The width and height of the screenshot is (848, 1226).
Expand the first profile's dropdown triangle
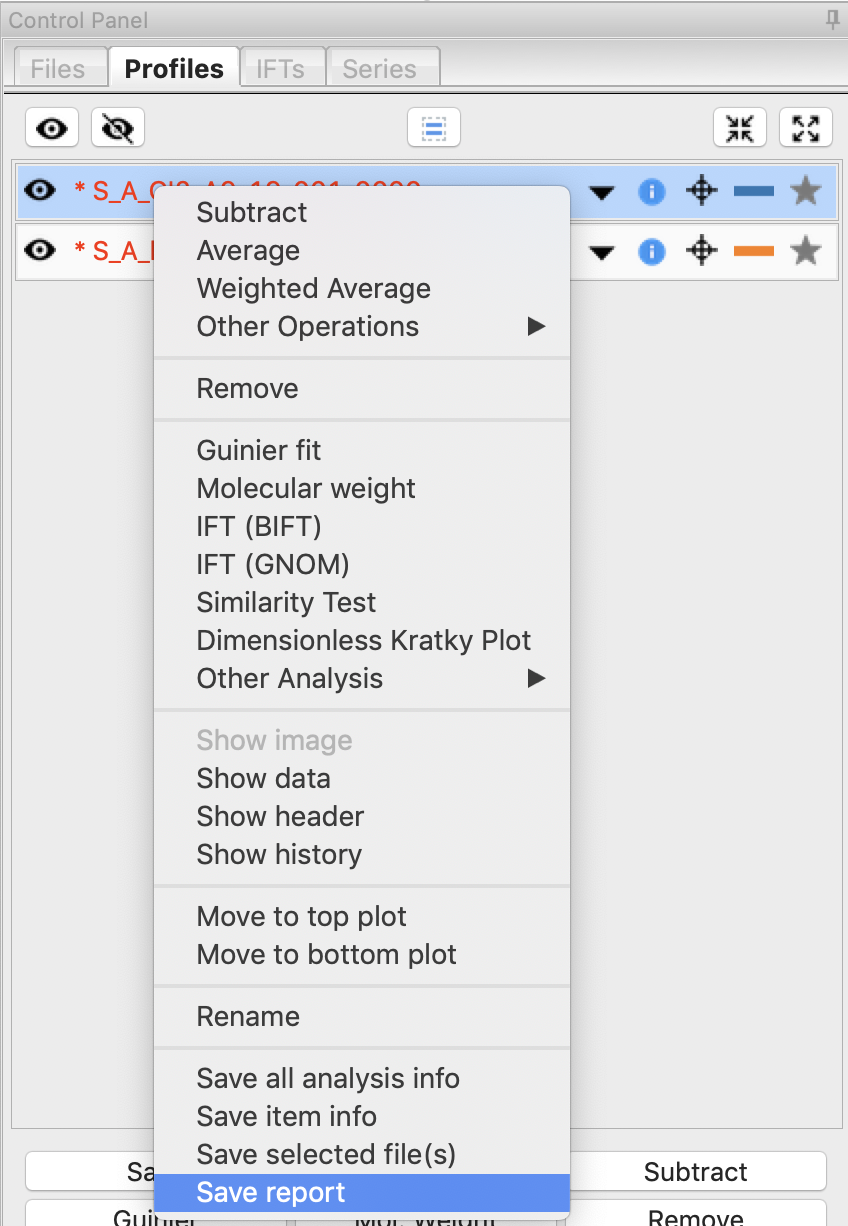601,192
